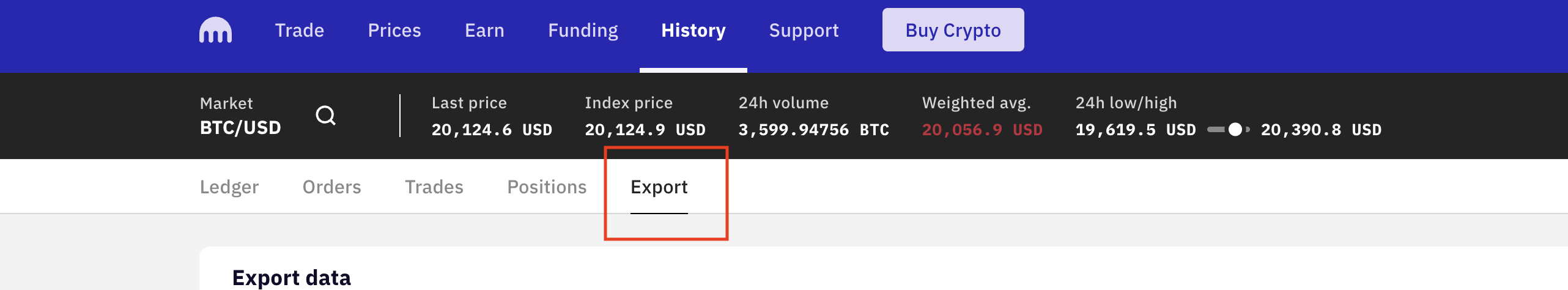Select the Export tab
This screenshot has width=1568, height=290.
pyautogui.click(x=659, y=187)
